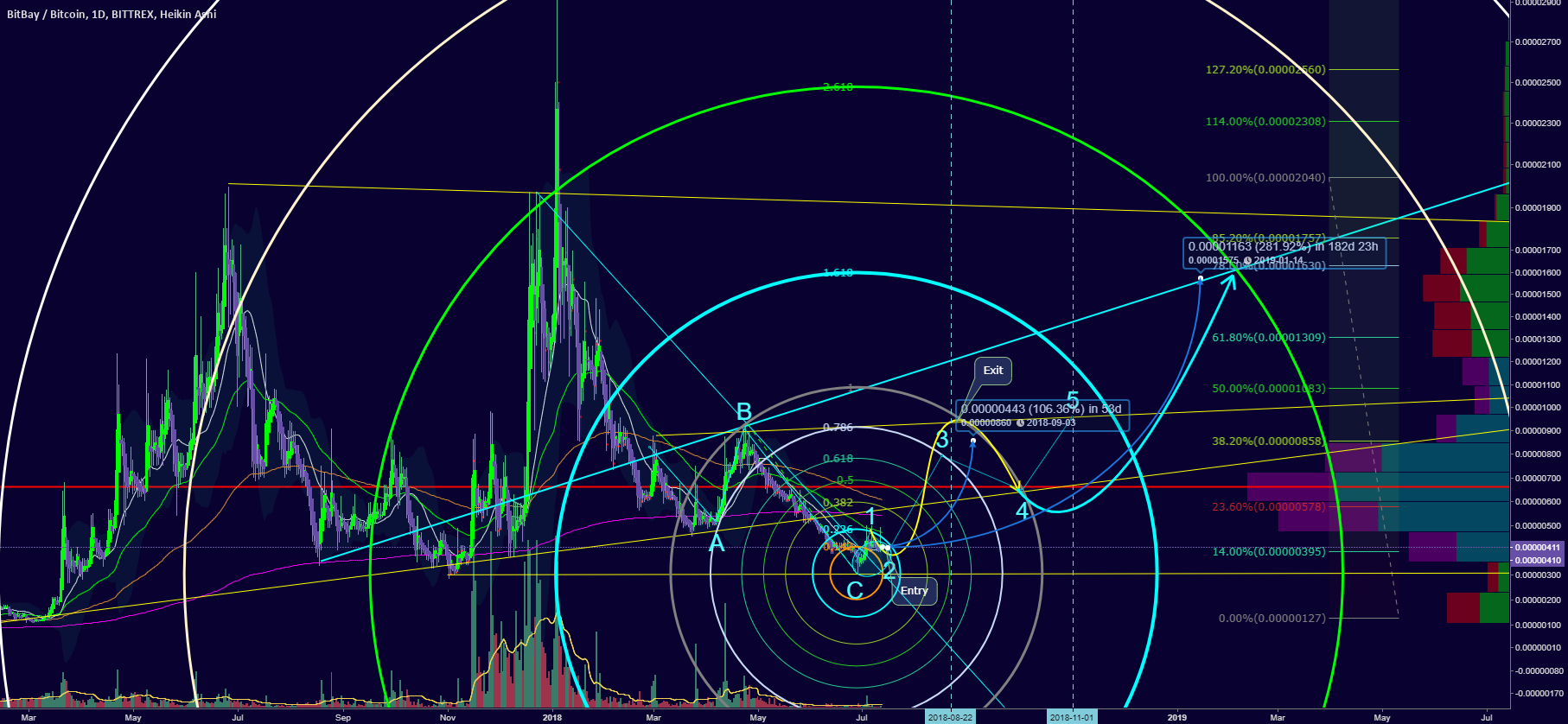
Task: Click the 14.00%(0.00000395) Fibonacci level label
Action: (x=1269, y=551)
